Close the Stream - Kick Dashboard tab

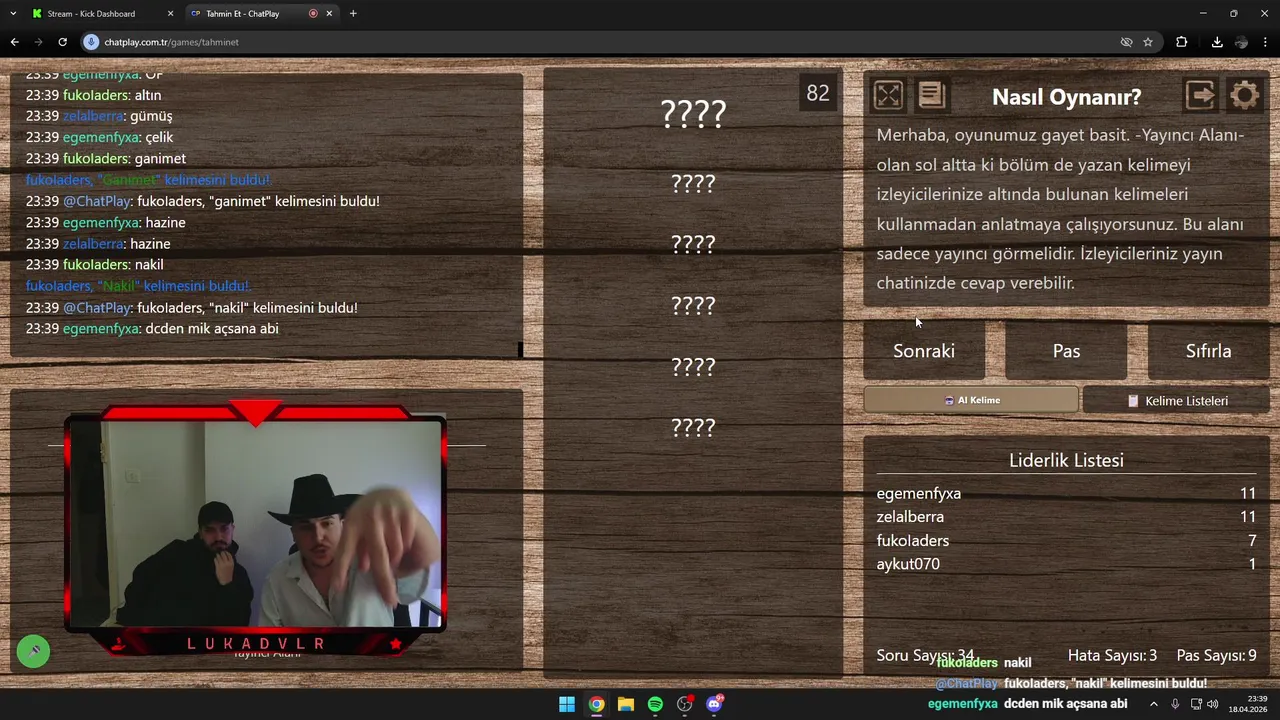(170, 13)
